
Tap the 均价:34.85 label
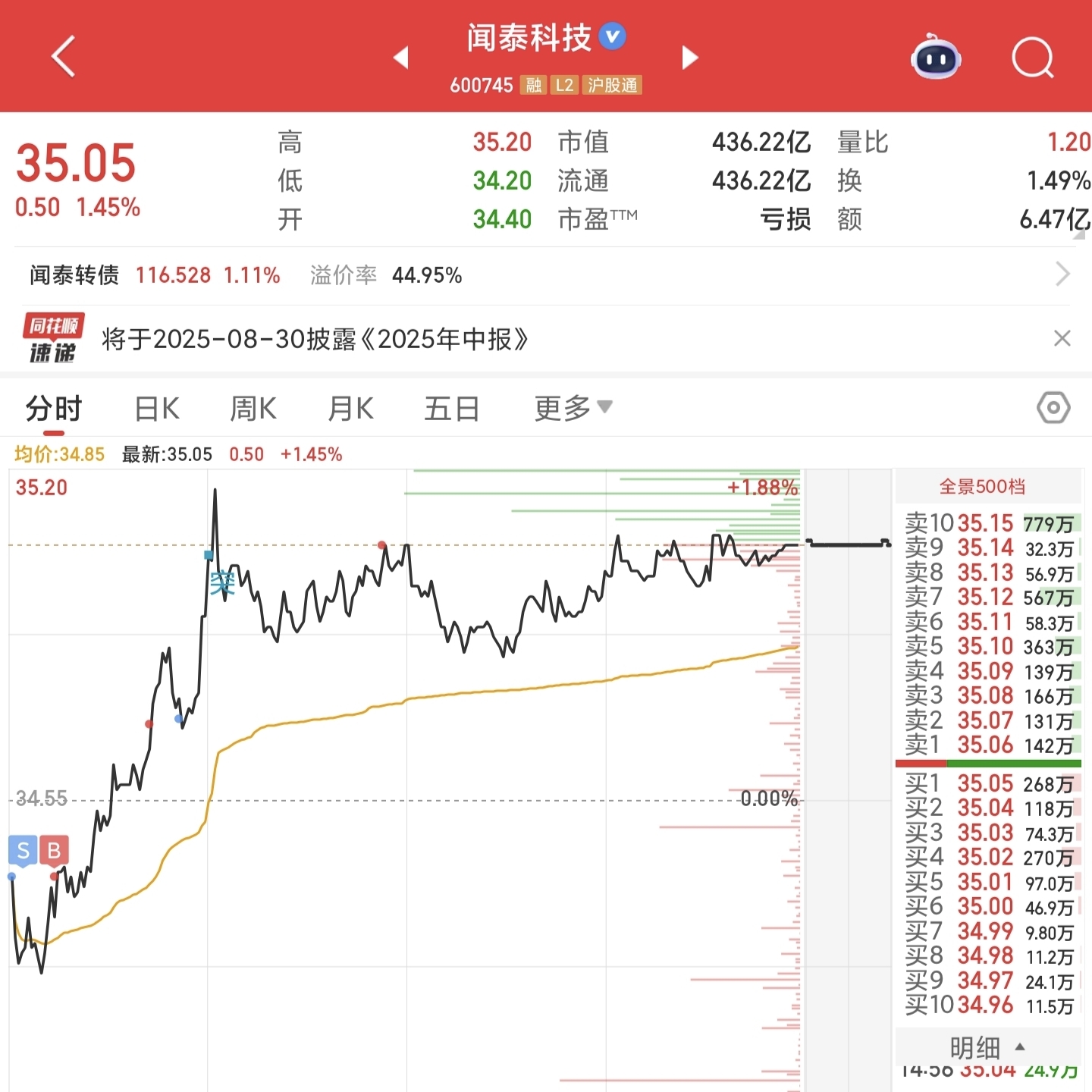tap(59, 454)
